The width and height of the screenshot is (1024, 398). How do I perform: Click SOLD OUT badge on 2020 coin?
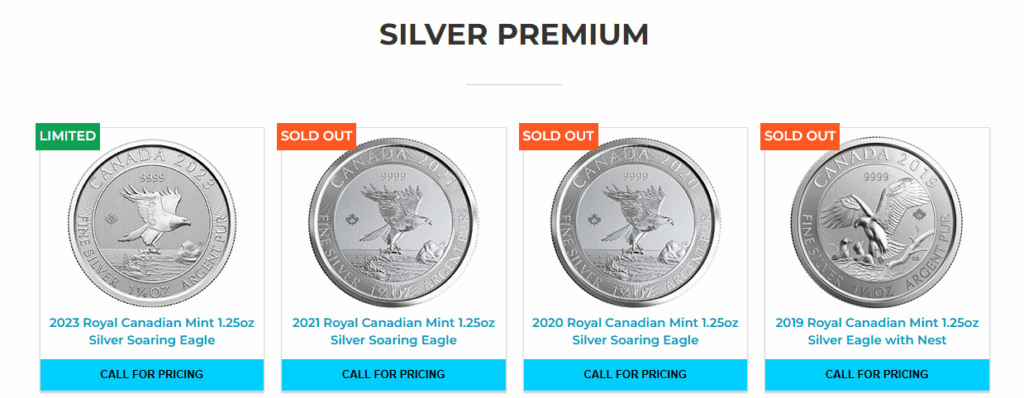[558, 137]
